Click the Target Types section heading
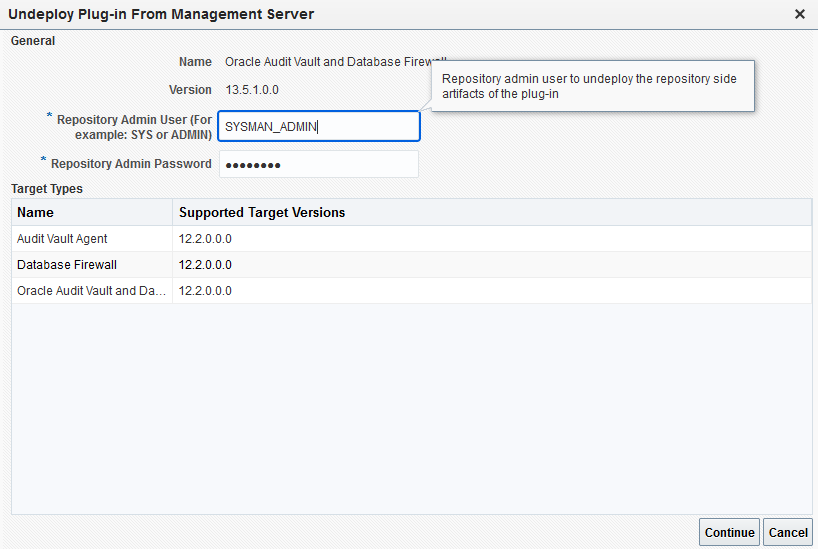818x549 pixels. pos(47,188)
